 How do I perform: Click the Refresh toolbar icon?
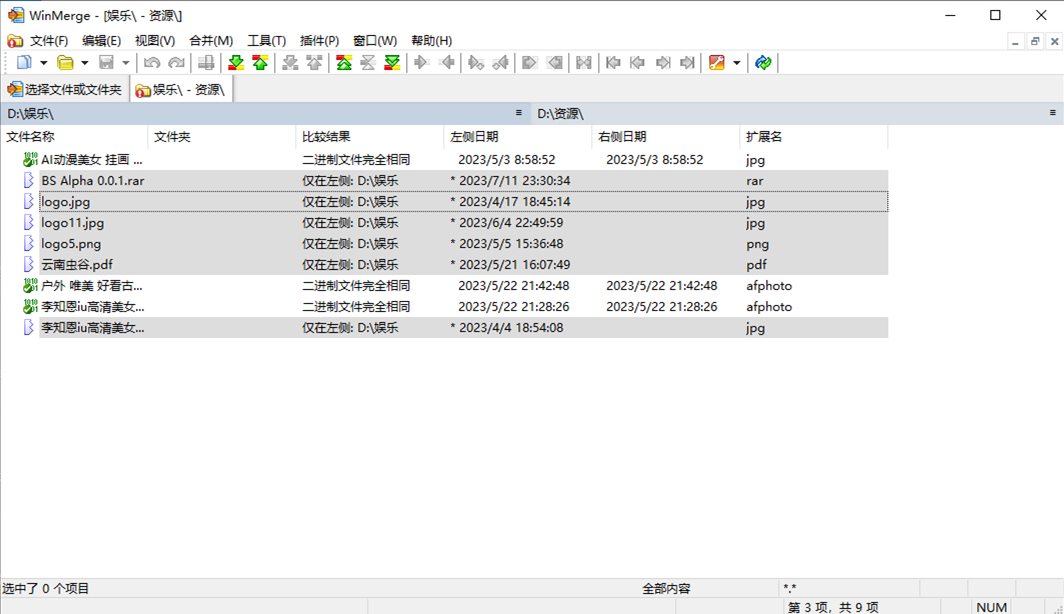pos(763,63)
